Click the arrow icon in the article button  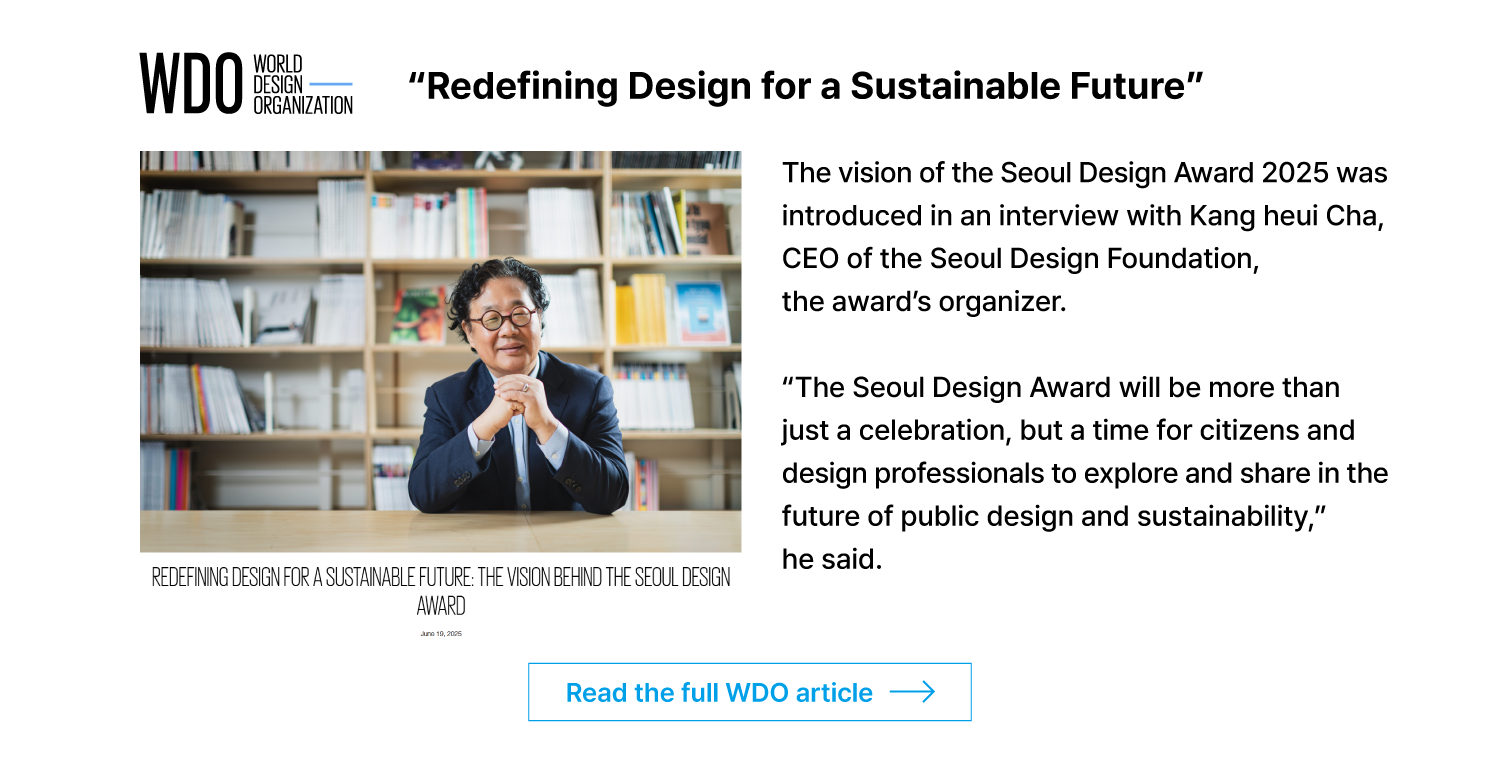tap(911, 692)
